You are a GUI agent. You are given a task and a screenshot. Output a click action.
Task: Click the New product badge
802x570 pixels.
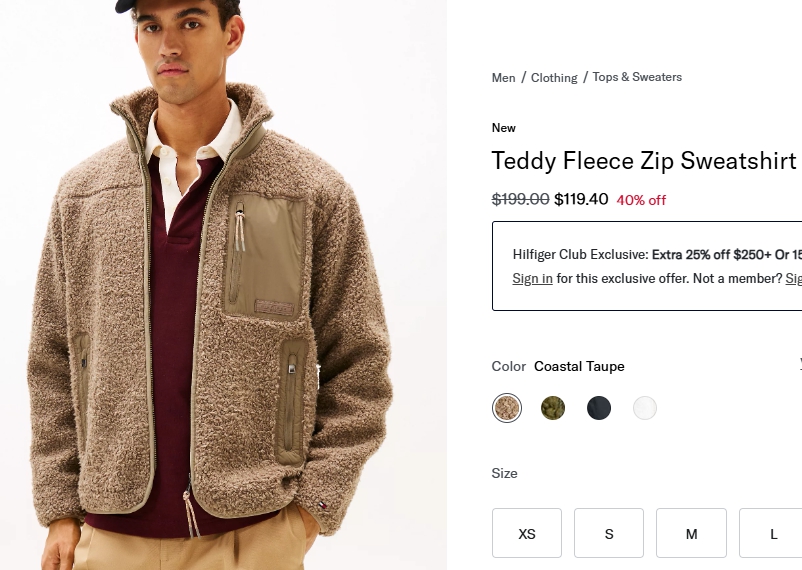[504, 128]
